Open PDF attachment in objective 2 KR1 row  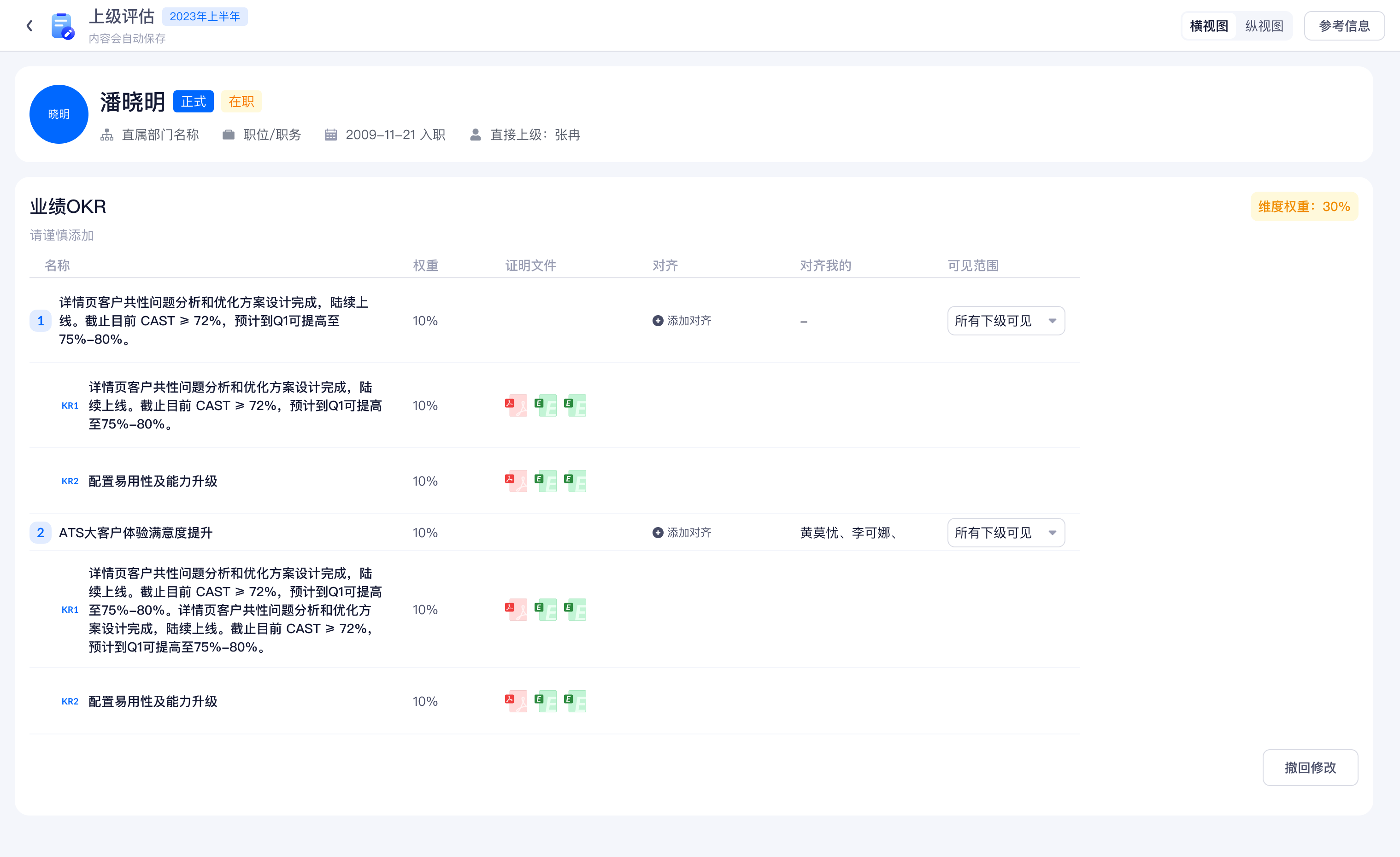[516, 610]
